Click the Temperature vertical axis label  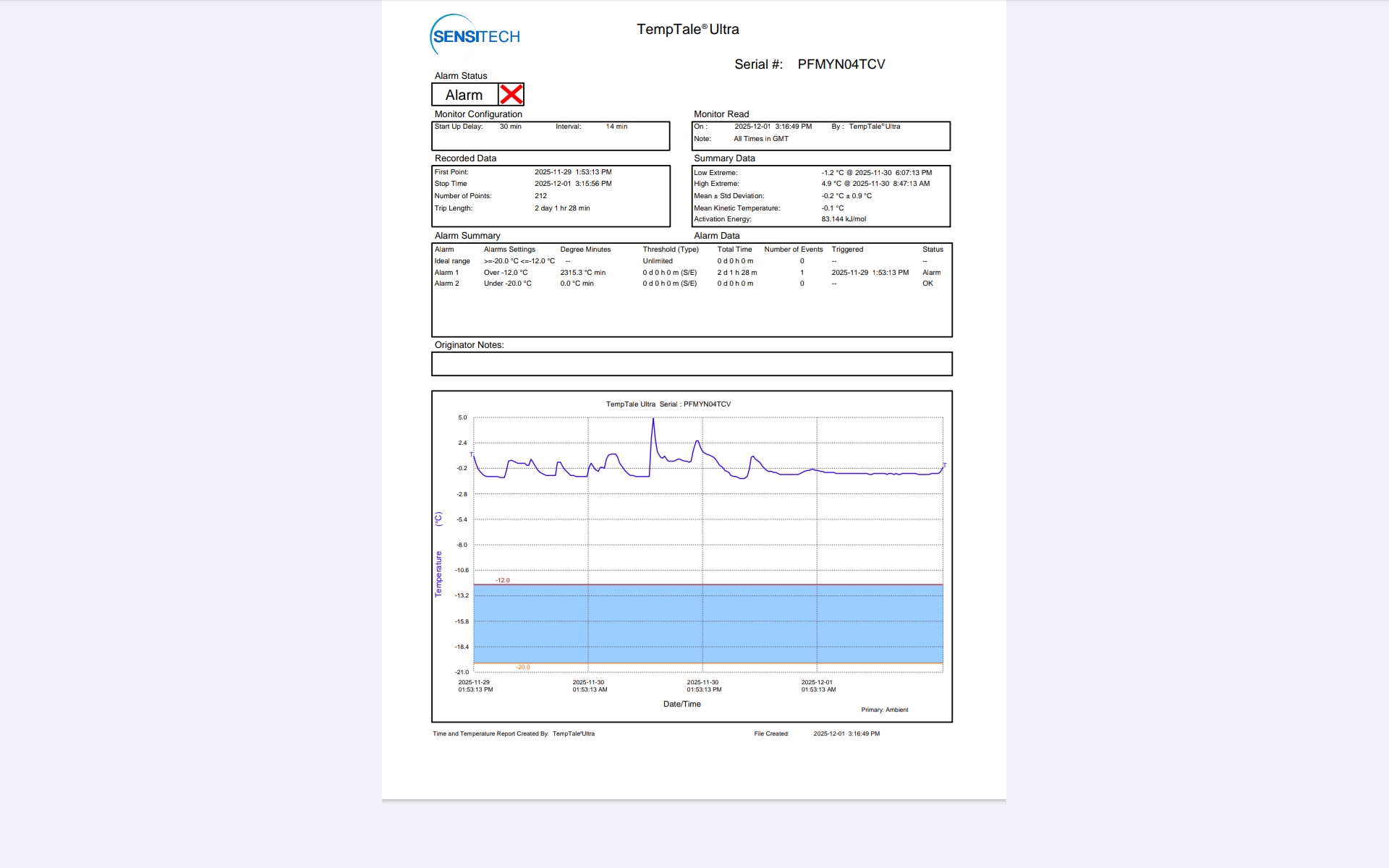point(438,574)
